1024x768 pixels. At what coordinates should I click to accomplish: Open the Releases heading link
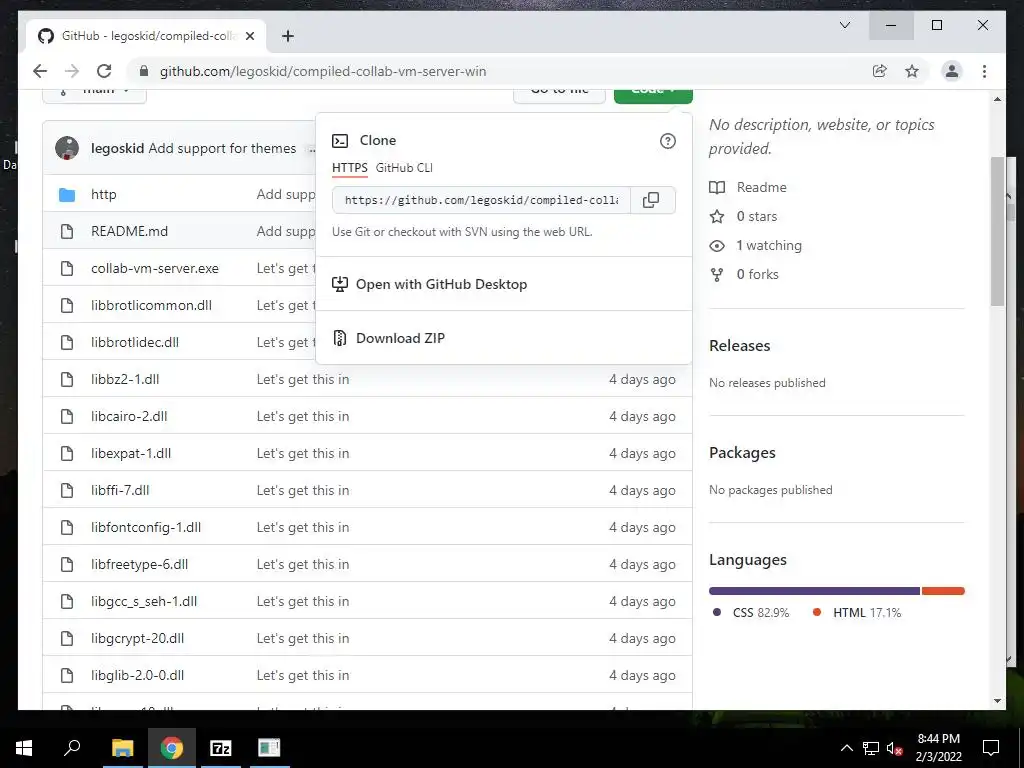click(740, 345)
